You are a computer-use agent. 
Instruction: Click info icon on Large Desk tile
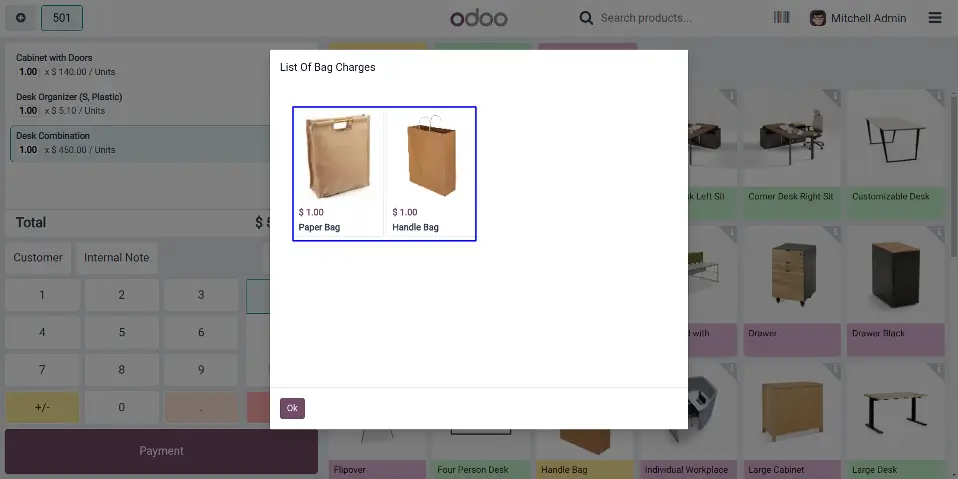(939, 370)
